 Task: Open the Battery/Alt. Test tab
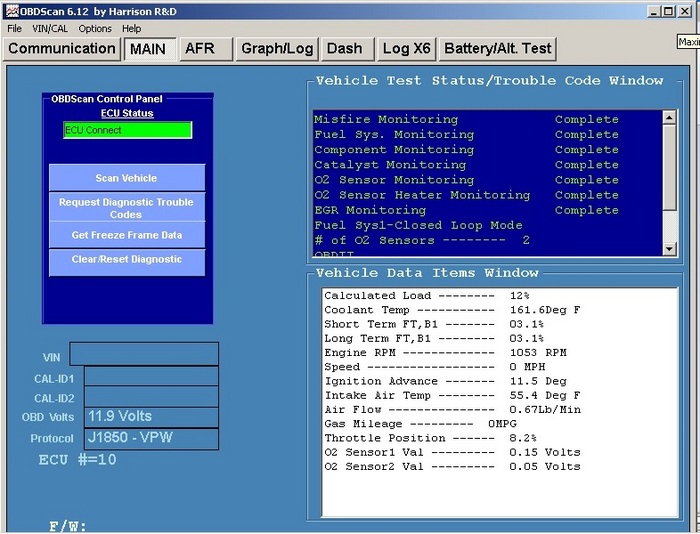pos(498,49)
